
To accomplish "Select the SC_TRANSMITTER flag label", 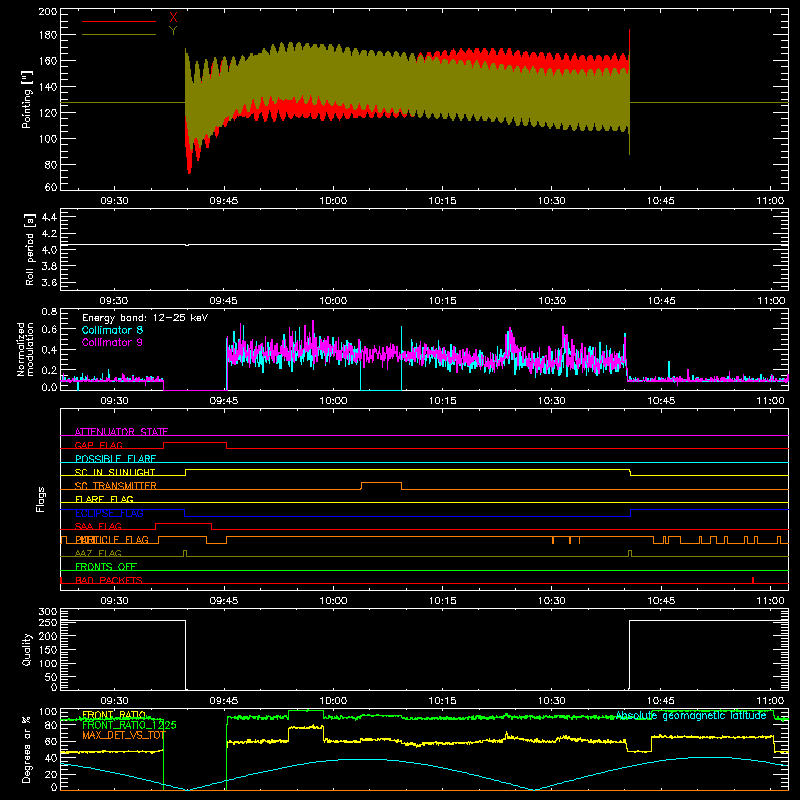I will point(116,485).
